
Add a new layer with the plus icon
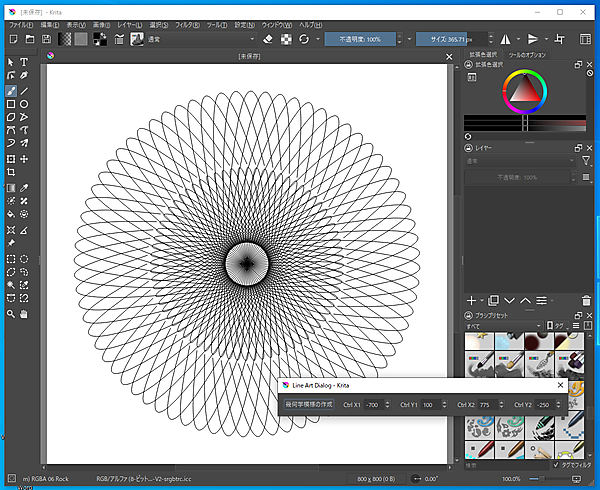(471, 300)
